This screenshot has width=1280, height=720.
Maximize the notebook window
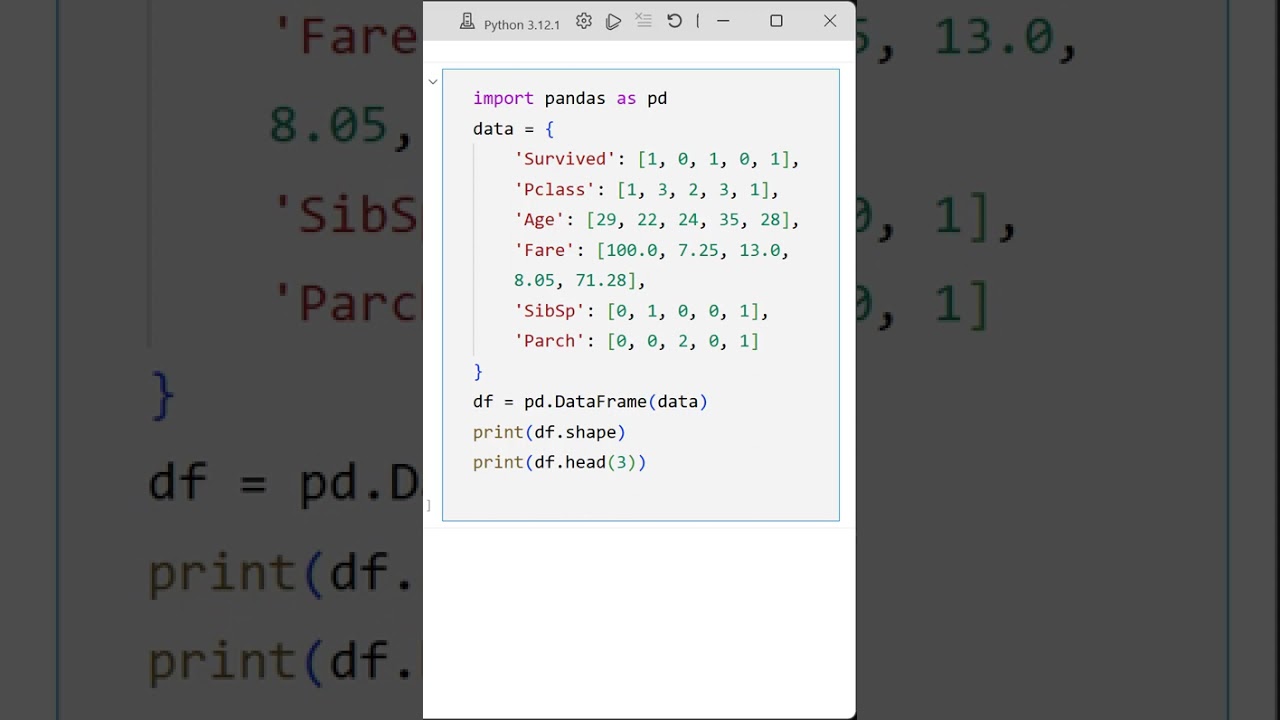[776, 21]
